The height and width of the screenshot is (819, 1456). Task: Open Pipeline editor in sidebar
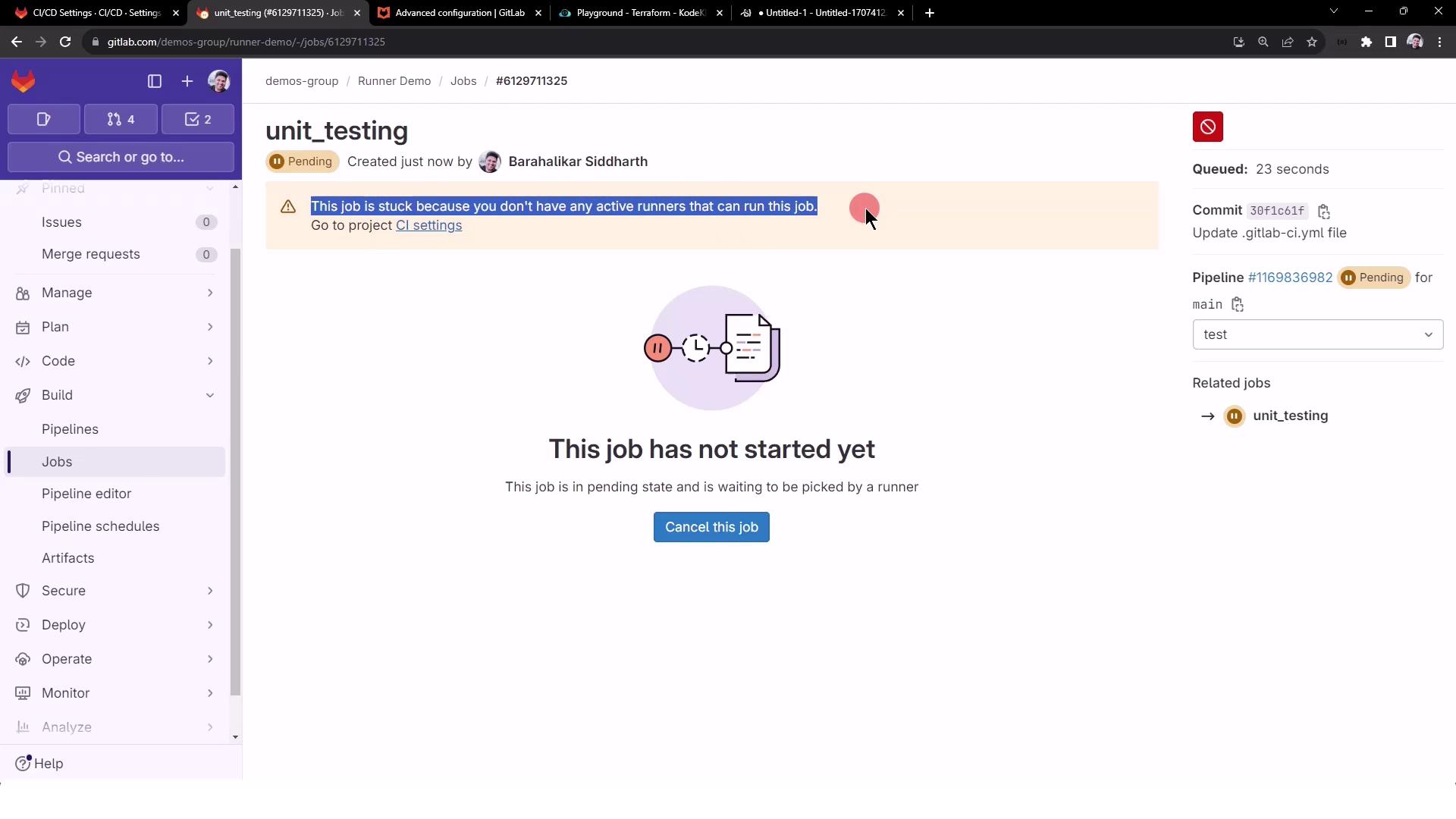point(86,494)
